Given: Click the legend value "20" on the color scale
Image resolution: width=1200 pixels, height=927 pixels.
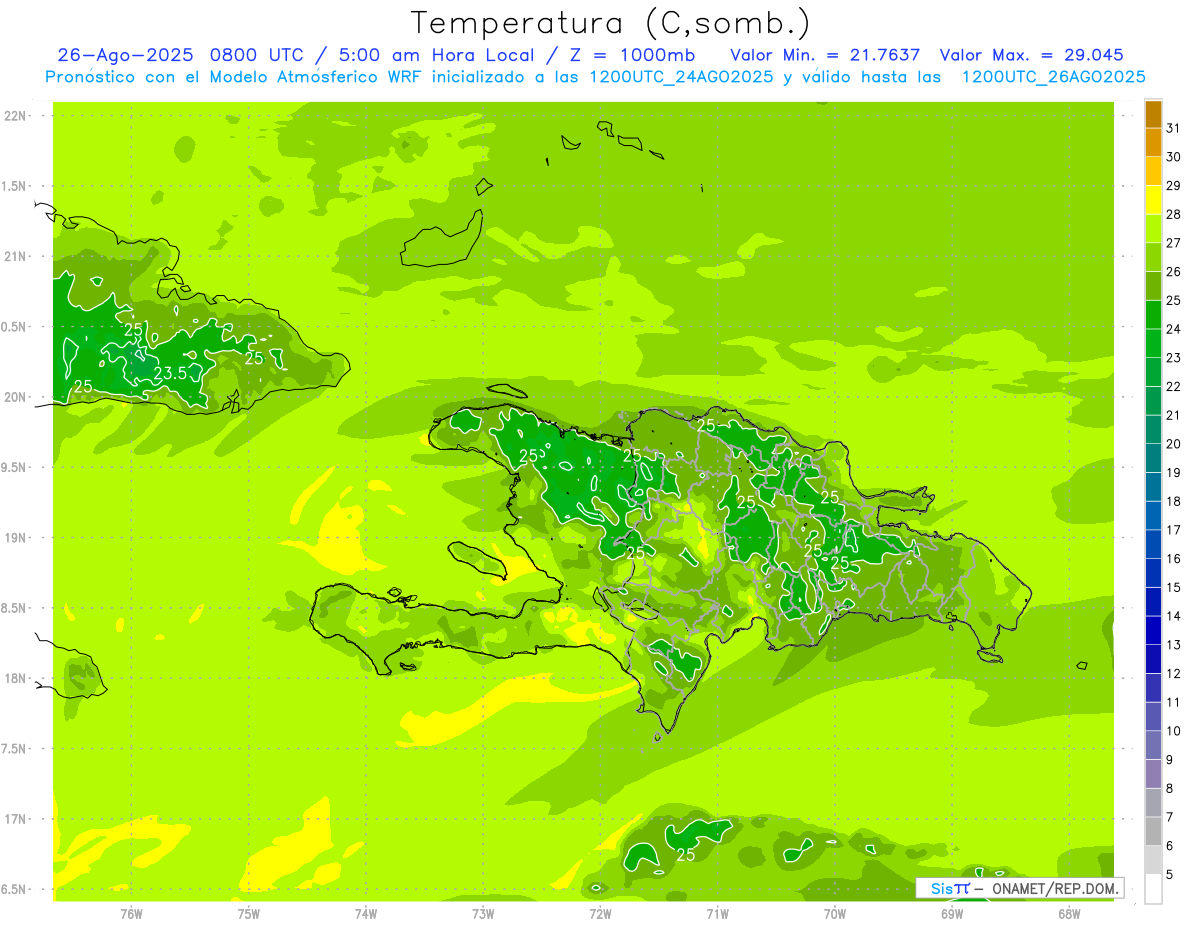Looking at the screenshot, I should pos(1173,444).
